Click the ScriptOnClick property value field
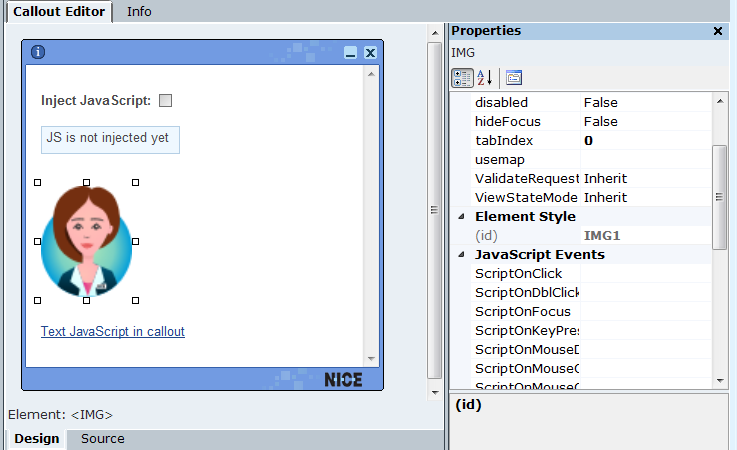This screenshot has height=450, width=737. [645, 273]
